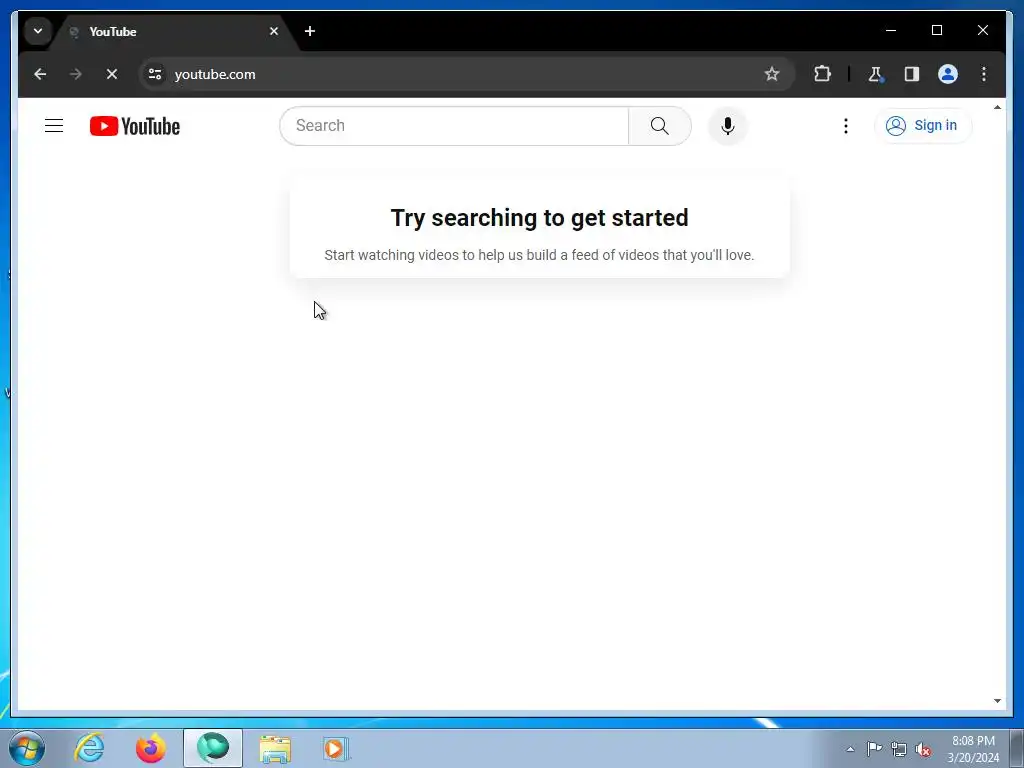
Task: Toggle the browser side panel
Action: tap(912, 74)
